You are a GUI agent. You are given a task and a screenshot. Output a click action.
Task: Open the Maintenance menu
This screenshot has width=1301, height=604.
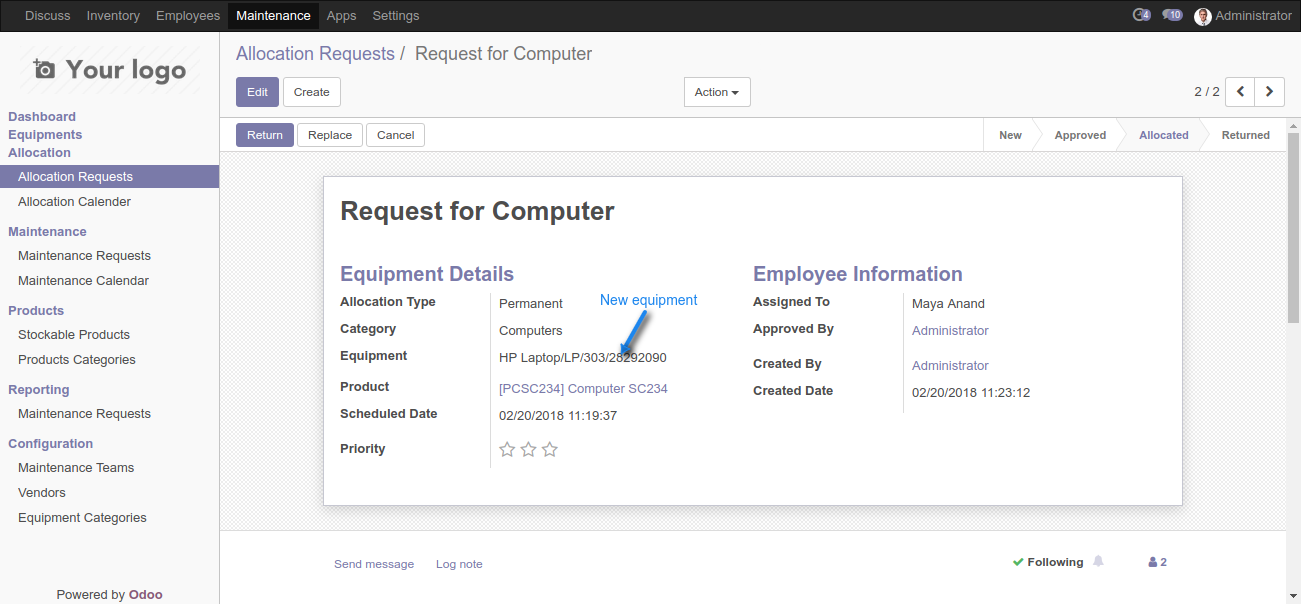[x=273, y=16]
